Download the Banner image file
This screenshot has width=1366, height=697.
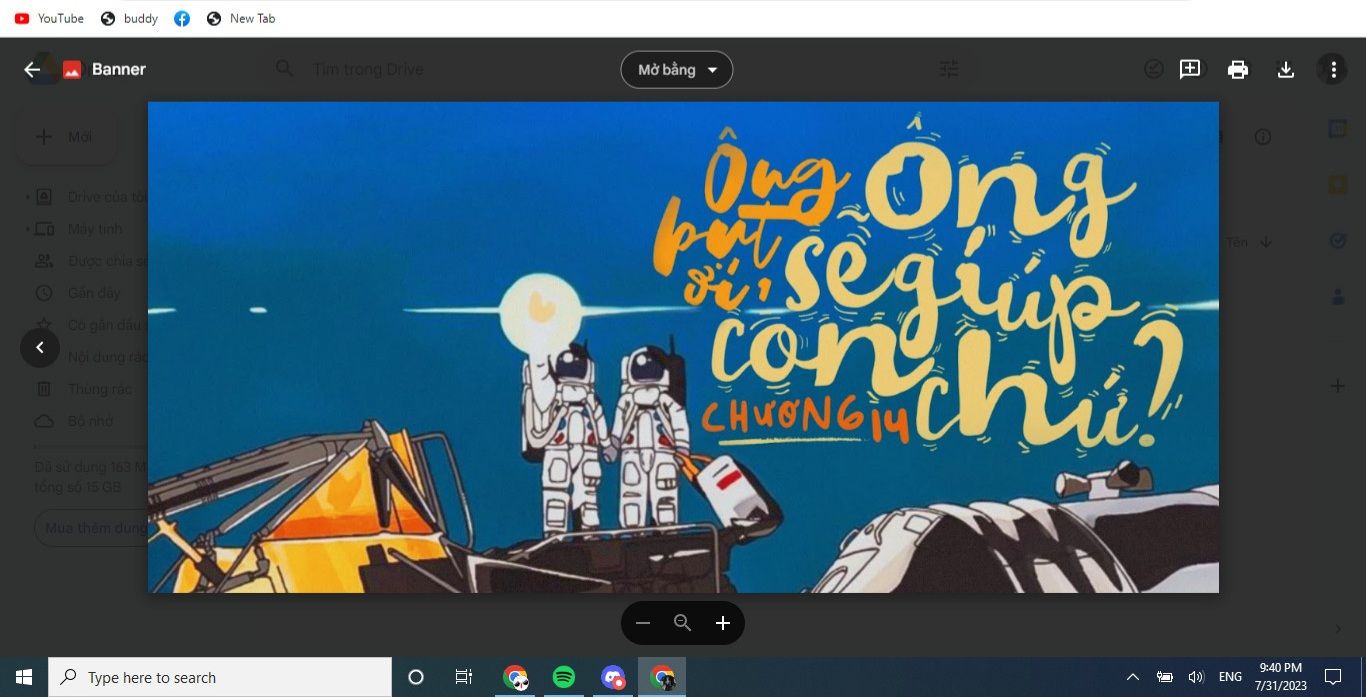[1286, 69]
